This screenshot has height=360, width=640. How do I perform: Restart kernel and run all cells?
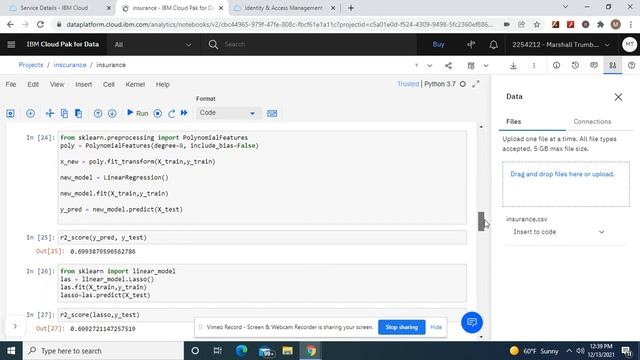click(x=184, y=113)
